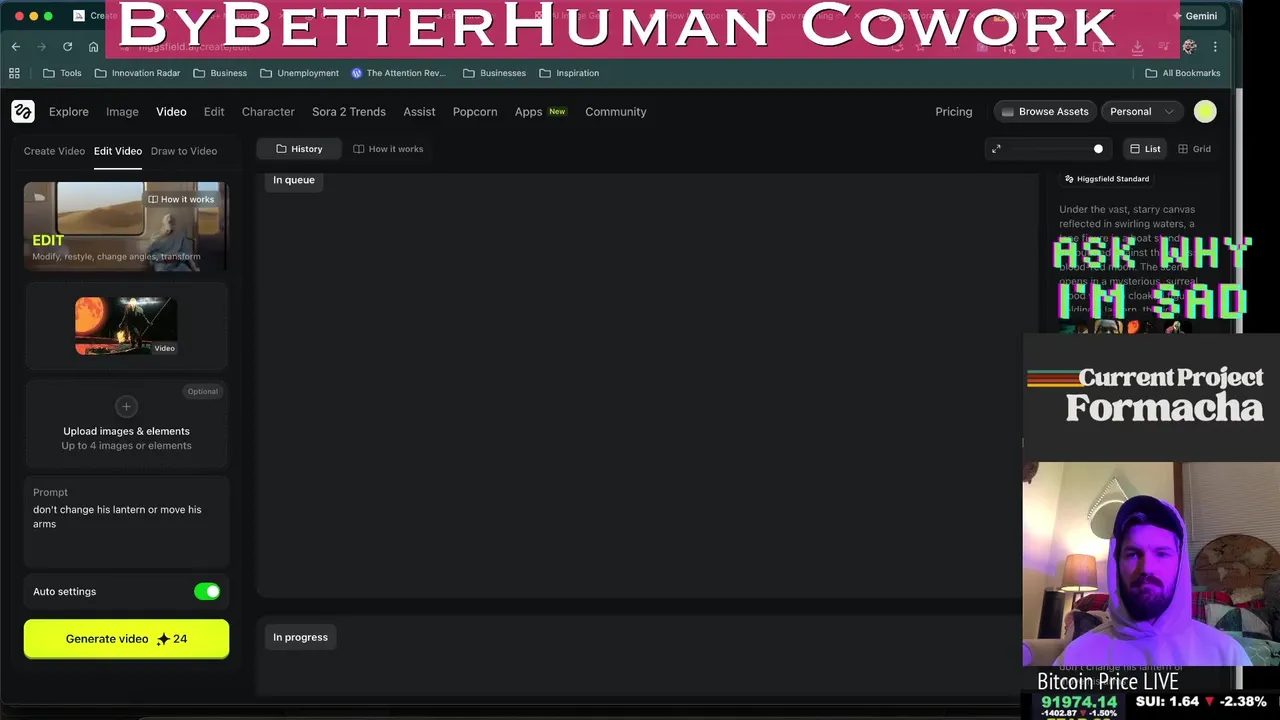Viewport: 1280px width, 720px height.
Task: Toggle the Auto settings switch
Action: coord(207,592)
